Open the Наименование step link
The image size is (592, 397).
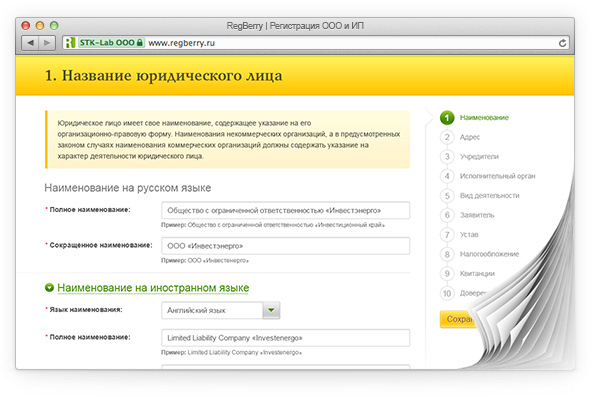pos(484,118)
